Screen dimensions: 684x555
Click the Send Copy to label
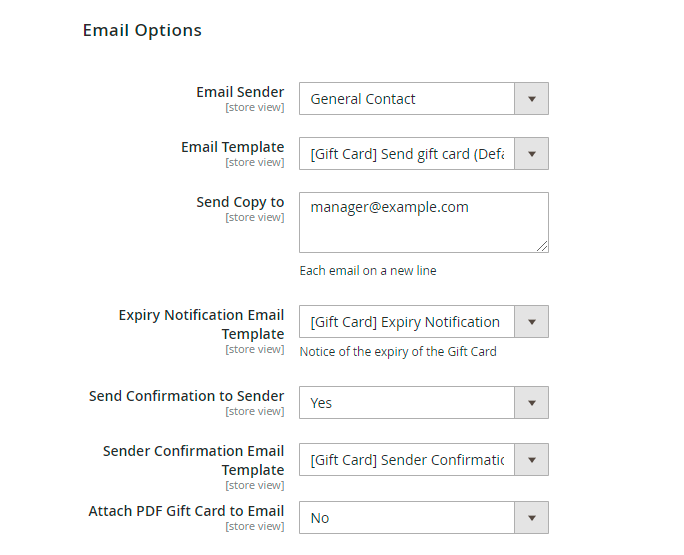[x=240, y=202]
